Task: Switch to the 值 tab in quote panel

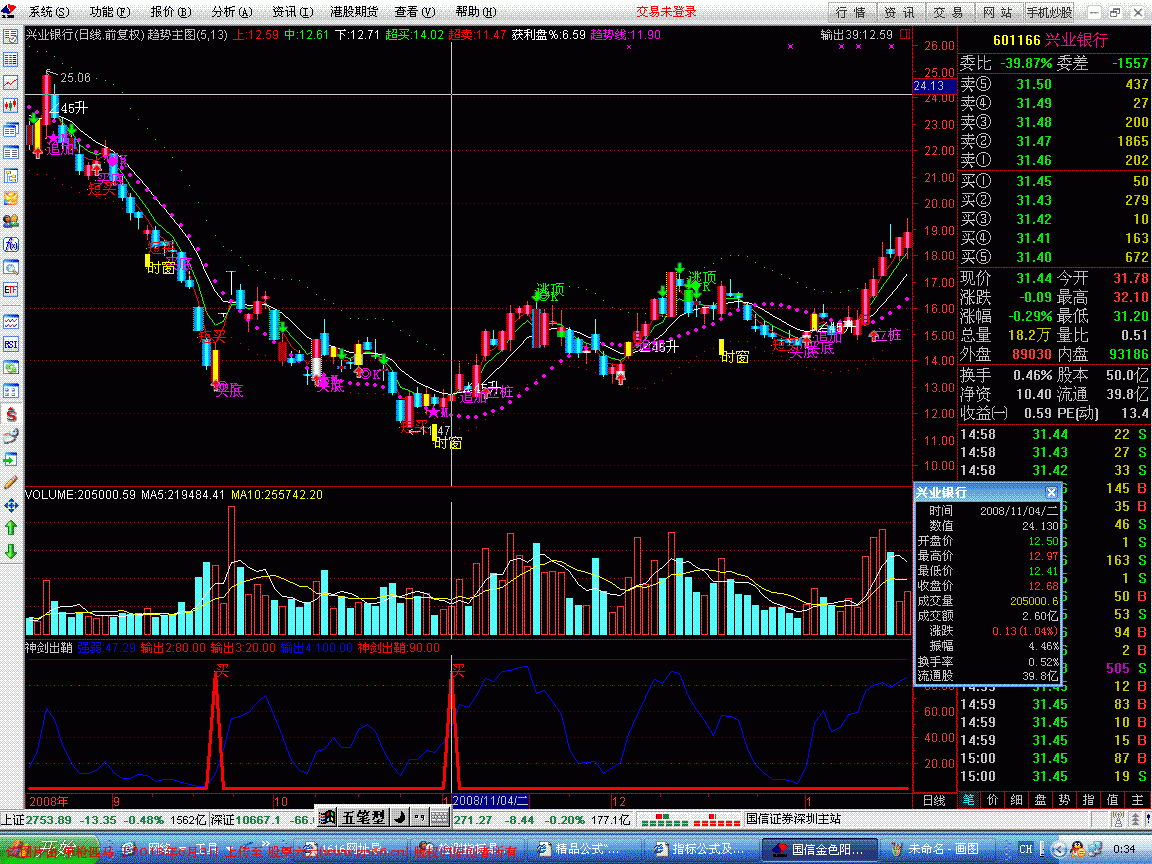Action: click(x=1113, y=800)
